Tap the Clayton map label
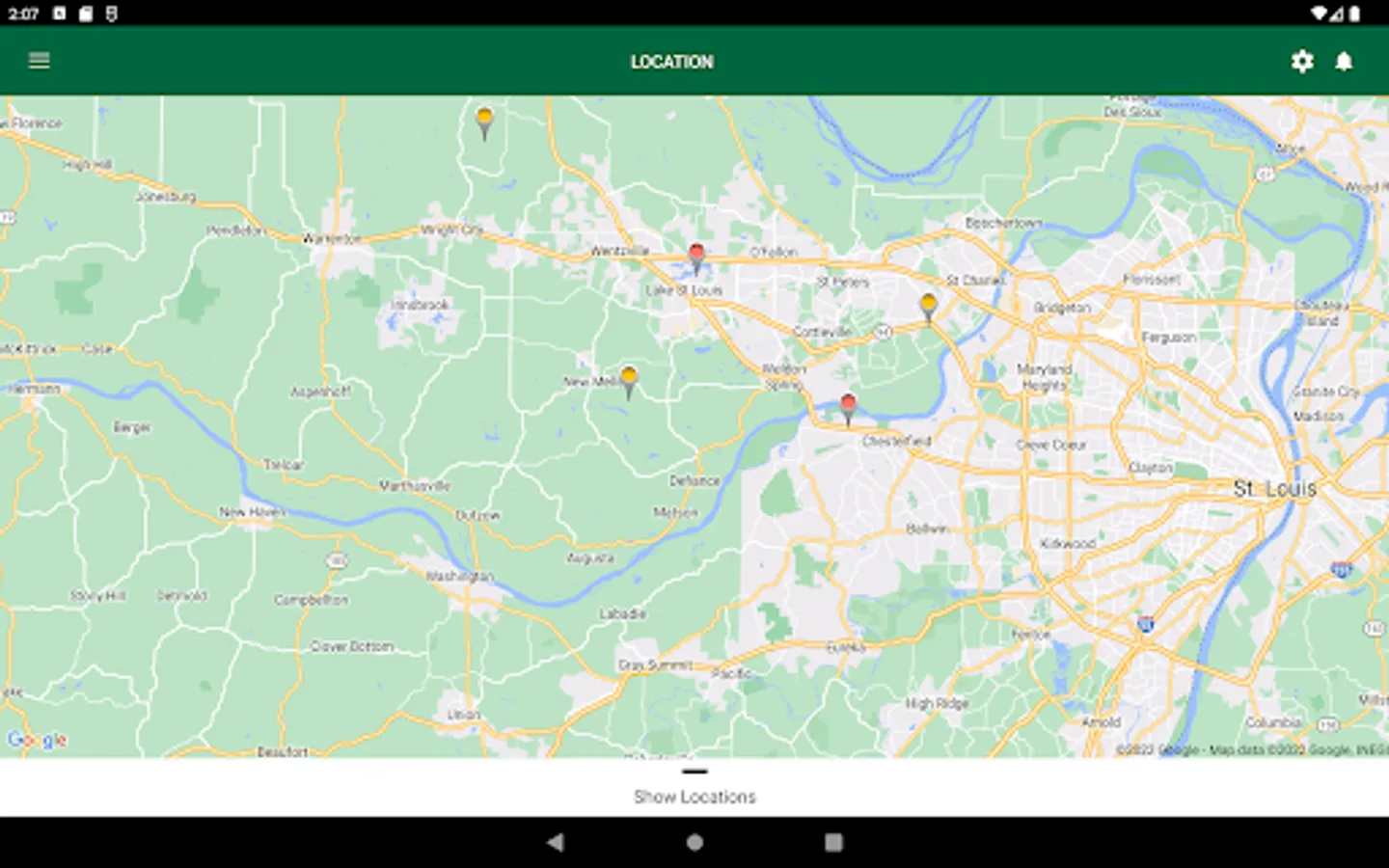This screenshot has width=1389, height=868. [1151, 468]
